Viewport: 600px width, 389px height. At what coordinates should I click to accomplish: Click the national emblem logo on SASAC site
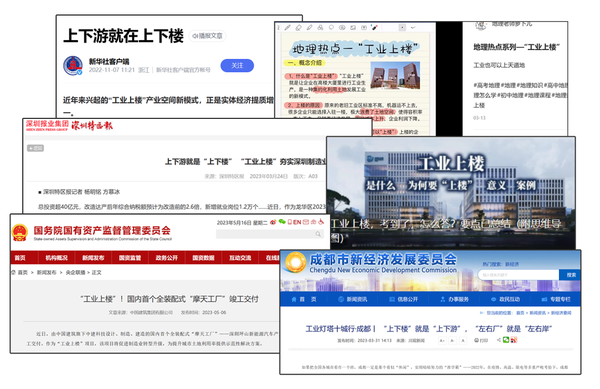coord(20,233)
